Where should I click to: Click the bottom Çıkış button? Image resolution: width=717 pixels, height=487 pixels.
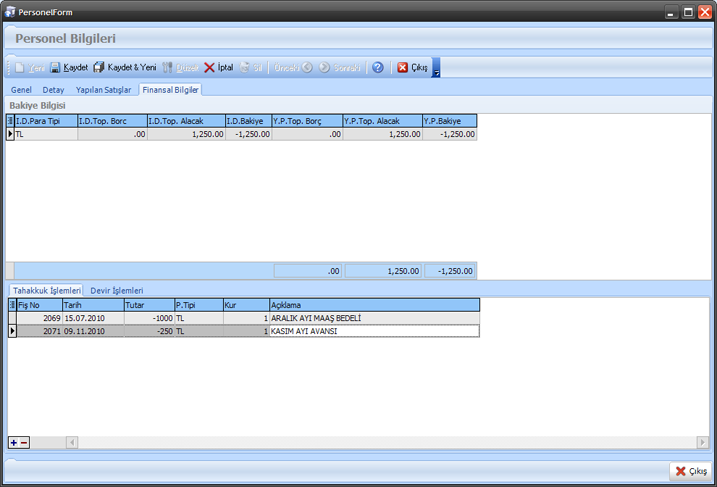point(690,471)
